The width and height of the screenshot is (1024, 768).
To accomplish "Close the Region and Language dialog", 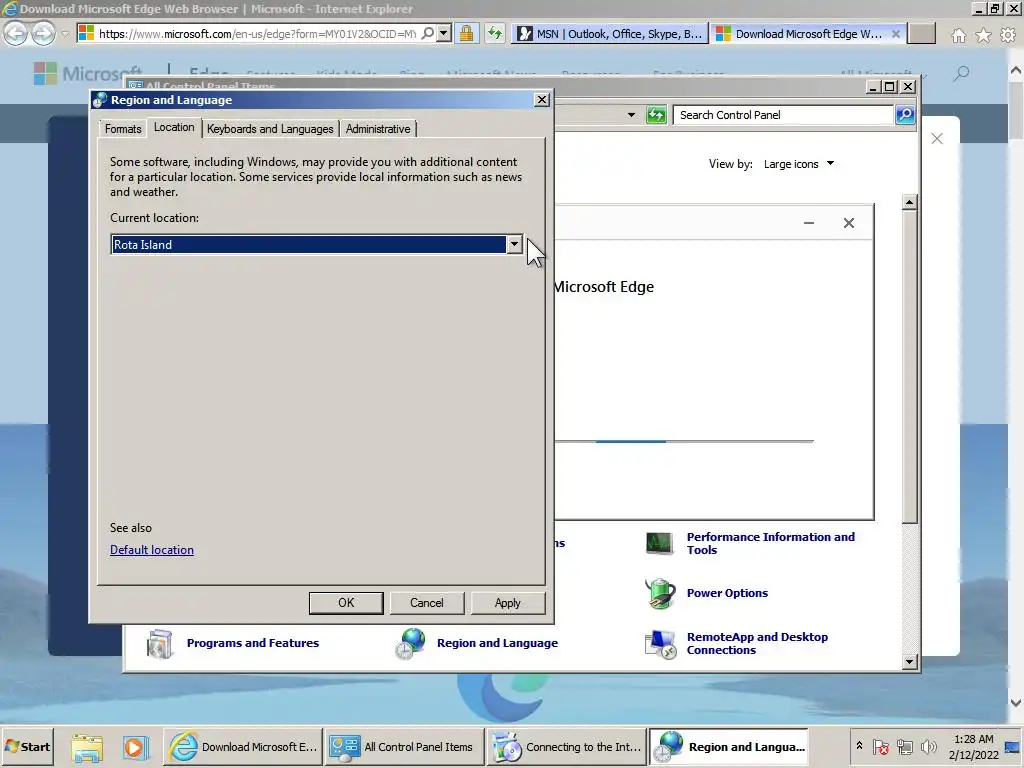I will [x=541, y=99].
